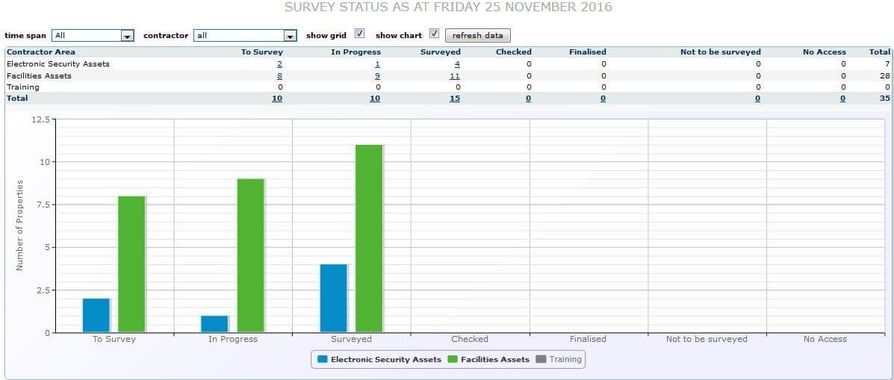
Task: Open Electronic Security Assets To Survey count 2
Action: [x=279, y=64]
